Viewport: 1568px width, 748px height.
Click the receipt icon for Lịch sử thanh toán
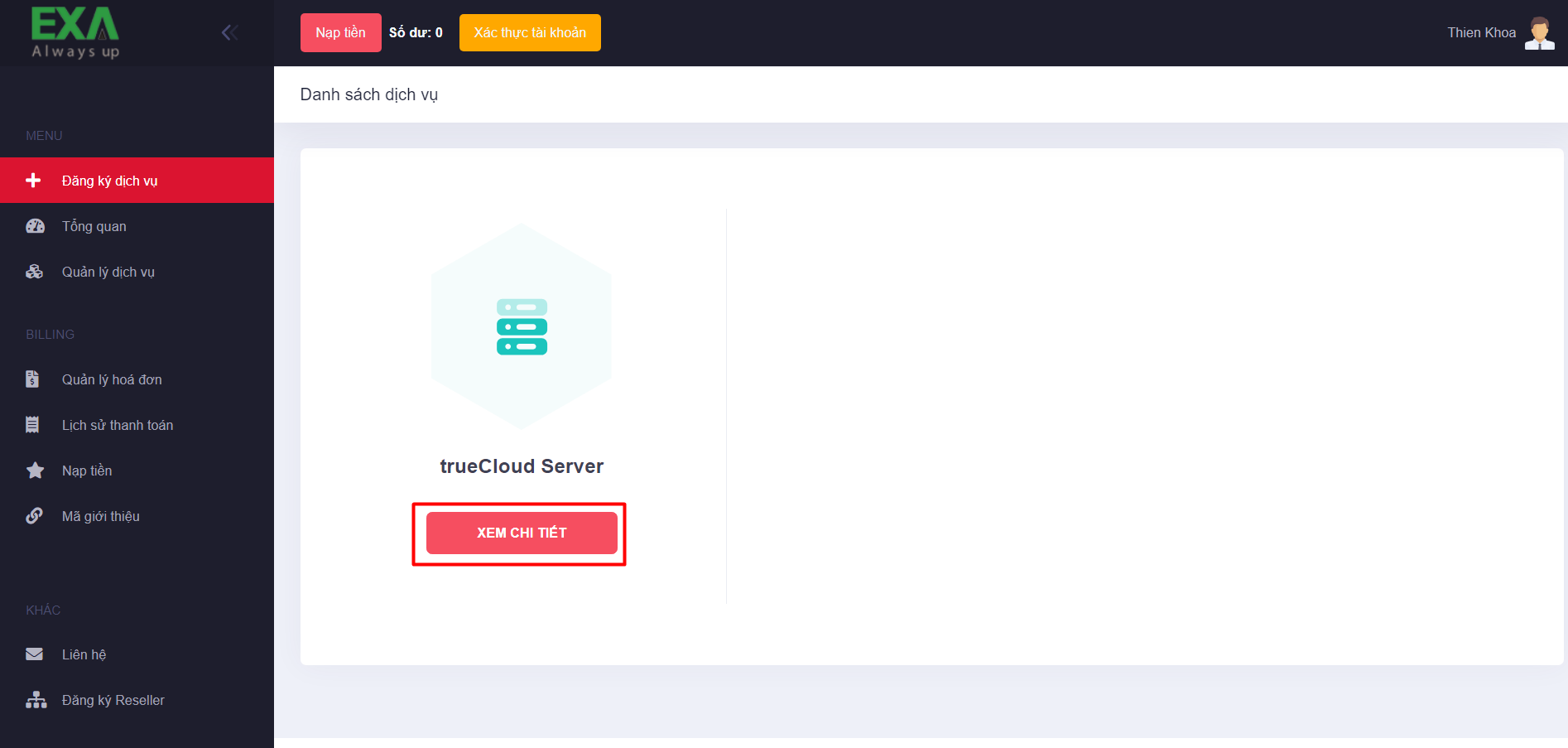tap(32, 425)
